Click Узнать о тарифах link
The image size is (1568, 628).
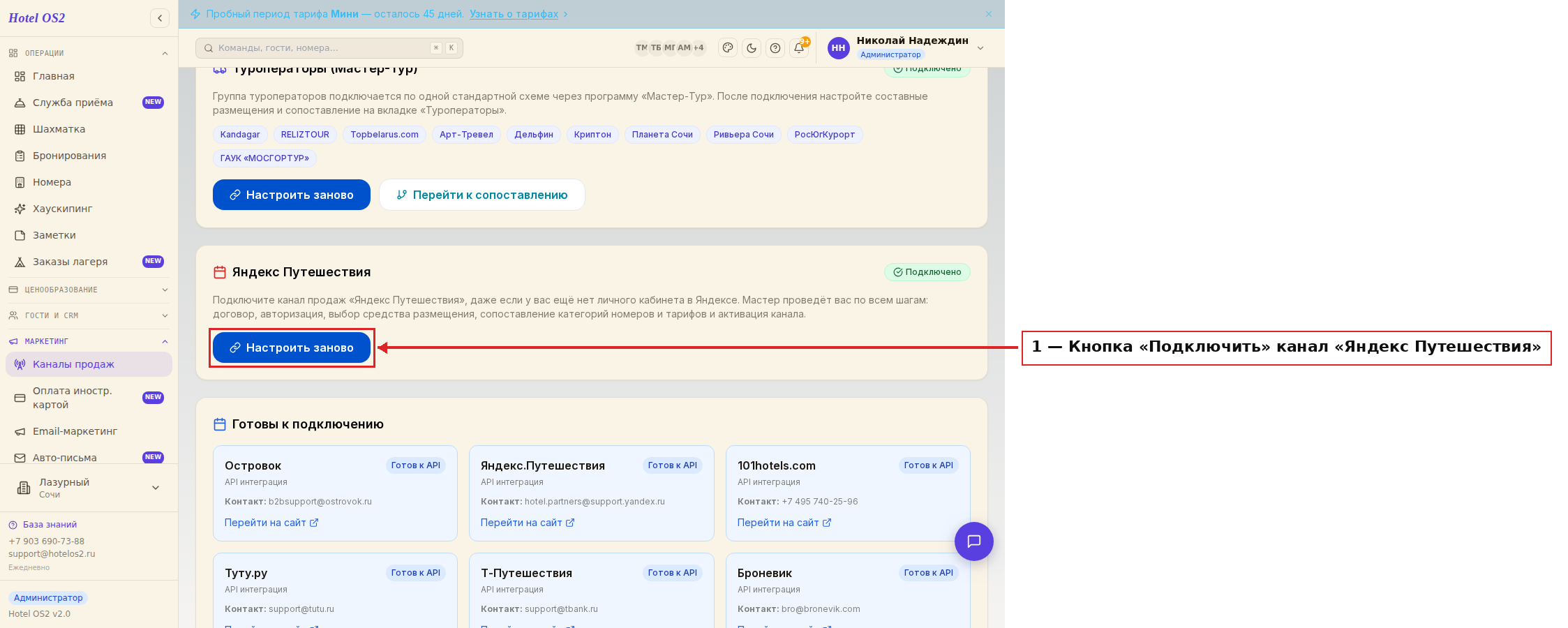click(514, 14)
